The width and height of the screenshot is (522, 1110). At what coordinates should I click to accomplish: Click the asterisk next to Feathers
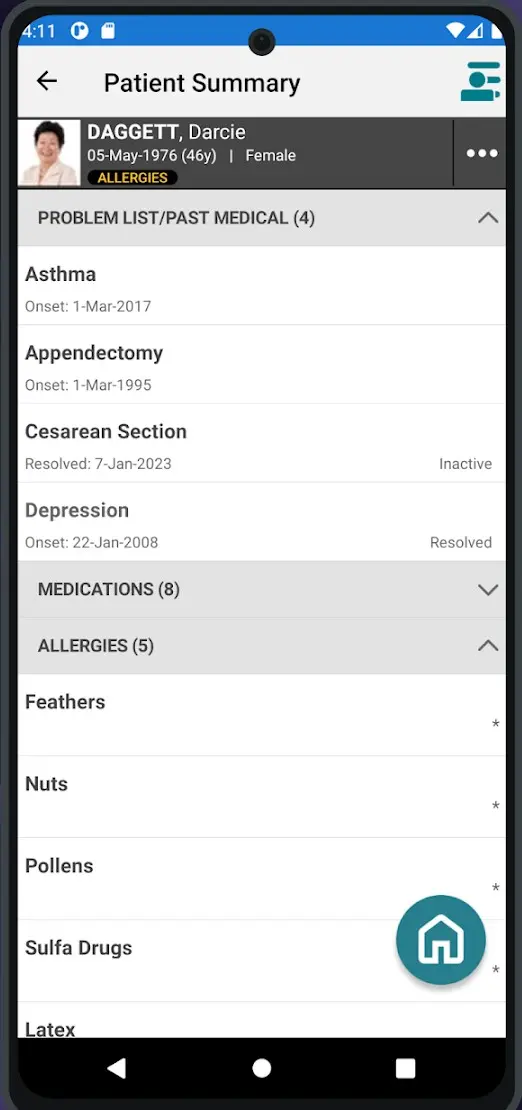coord(496,723)
